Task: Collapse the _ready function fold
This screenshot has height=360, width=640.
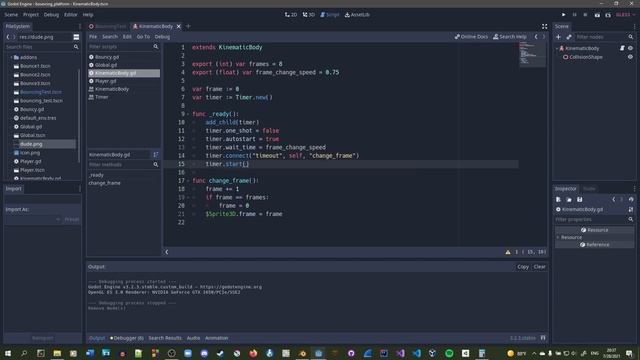Action: tap(188, 114)
